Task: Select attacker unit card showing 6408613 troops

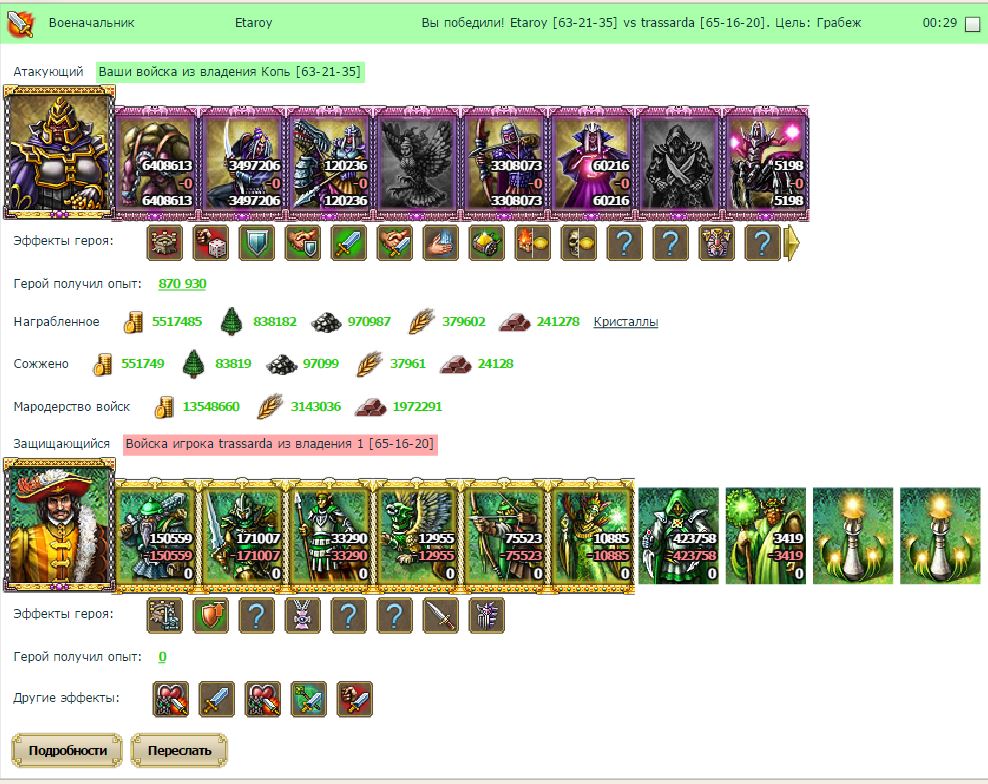Action: [x=156, y=163]
